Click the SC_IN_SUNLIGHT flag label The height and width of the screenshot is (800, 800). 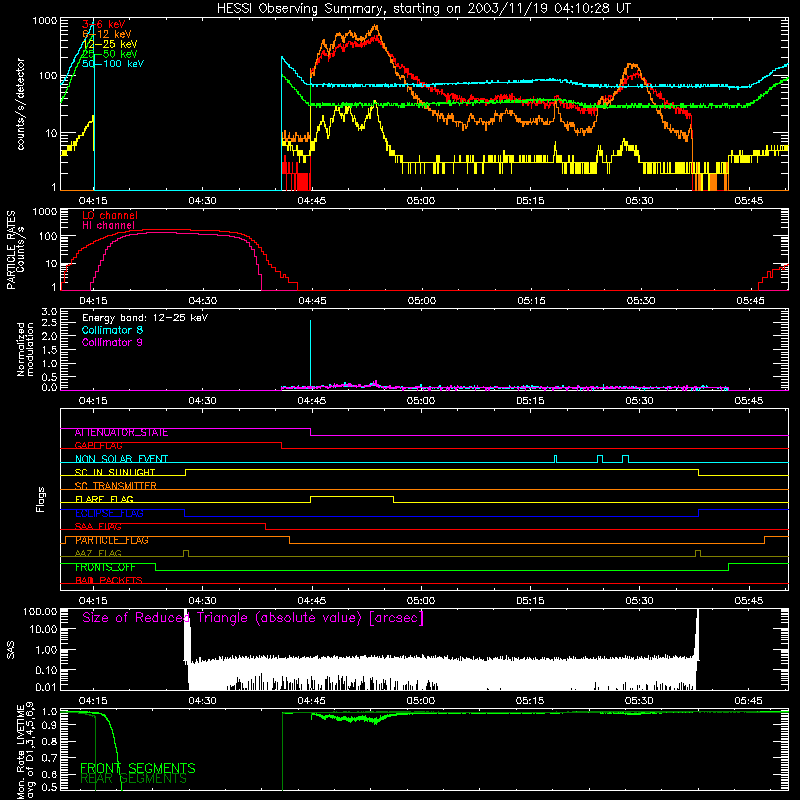(115, 472)
